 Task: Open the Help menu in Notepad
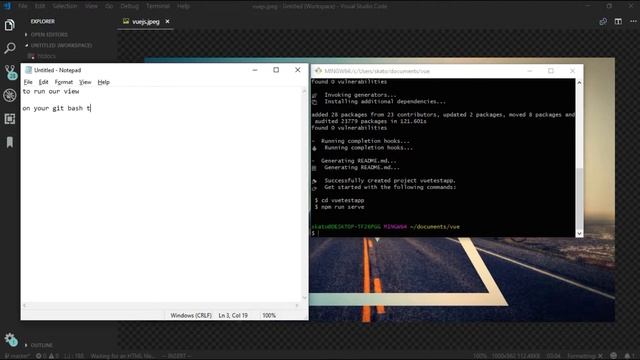click(x=104, y=82)
